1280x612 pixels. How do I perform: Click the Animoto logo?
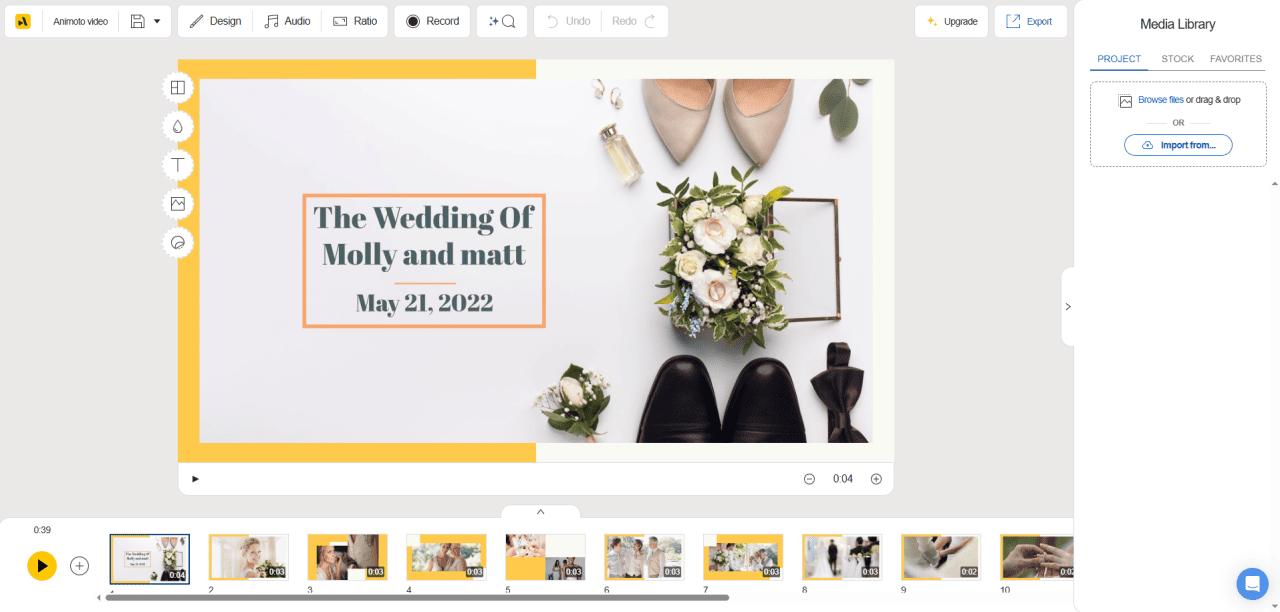(22, 21)
